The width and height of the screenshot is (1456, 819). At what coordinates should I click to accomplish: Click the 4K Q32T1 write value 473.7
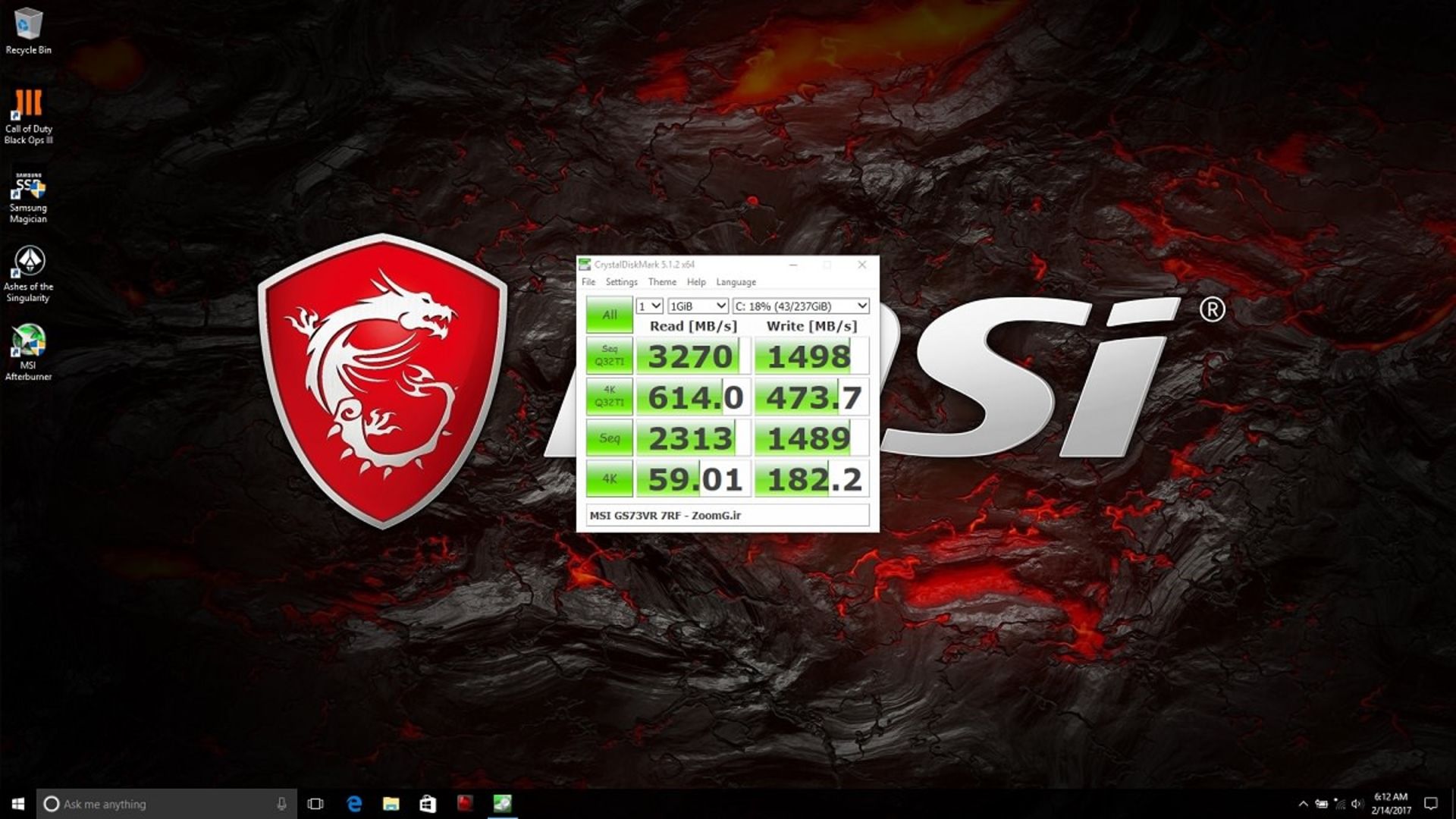pyautogui.click(x=811, y=397)
